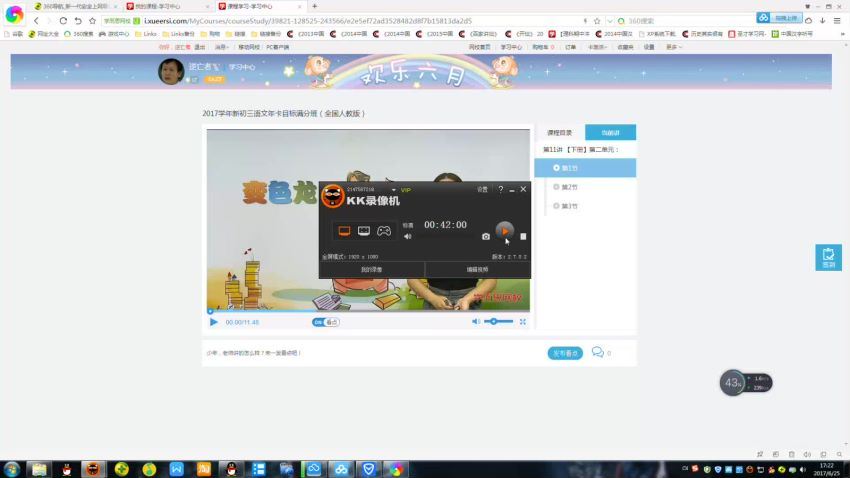The height and width of the screenshot is (478, 850).
Task: Open 编辑视频 tab in KK recorder
Action: coord(478,269)
